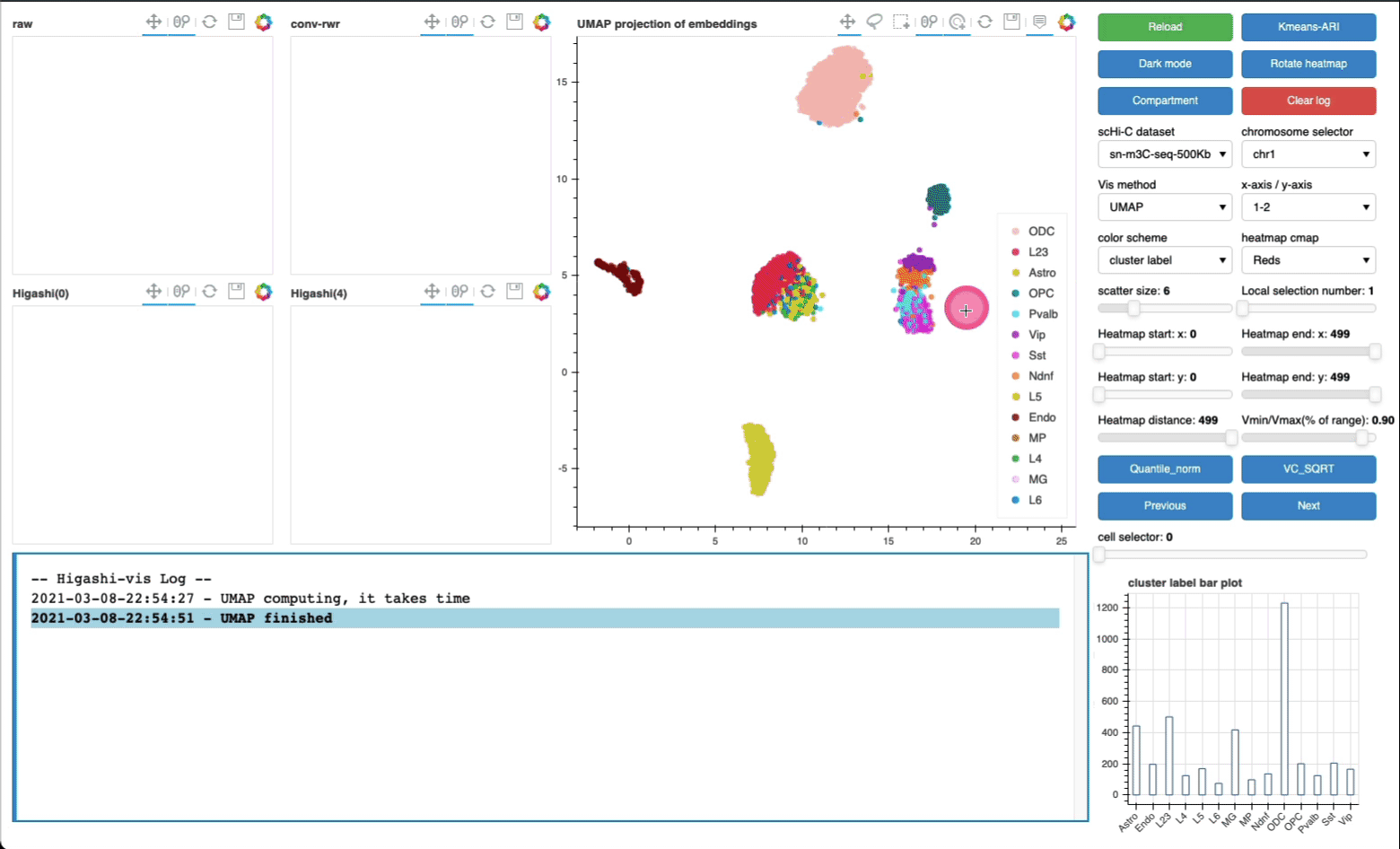Select the Lasso Select tool in UMAP toolbar
The width and height of the screenshot is (1400, 849).
(x=874, y=22)
